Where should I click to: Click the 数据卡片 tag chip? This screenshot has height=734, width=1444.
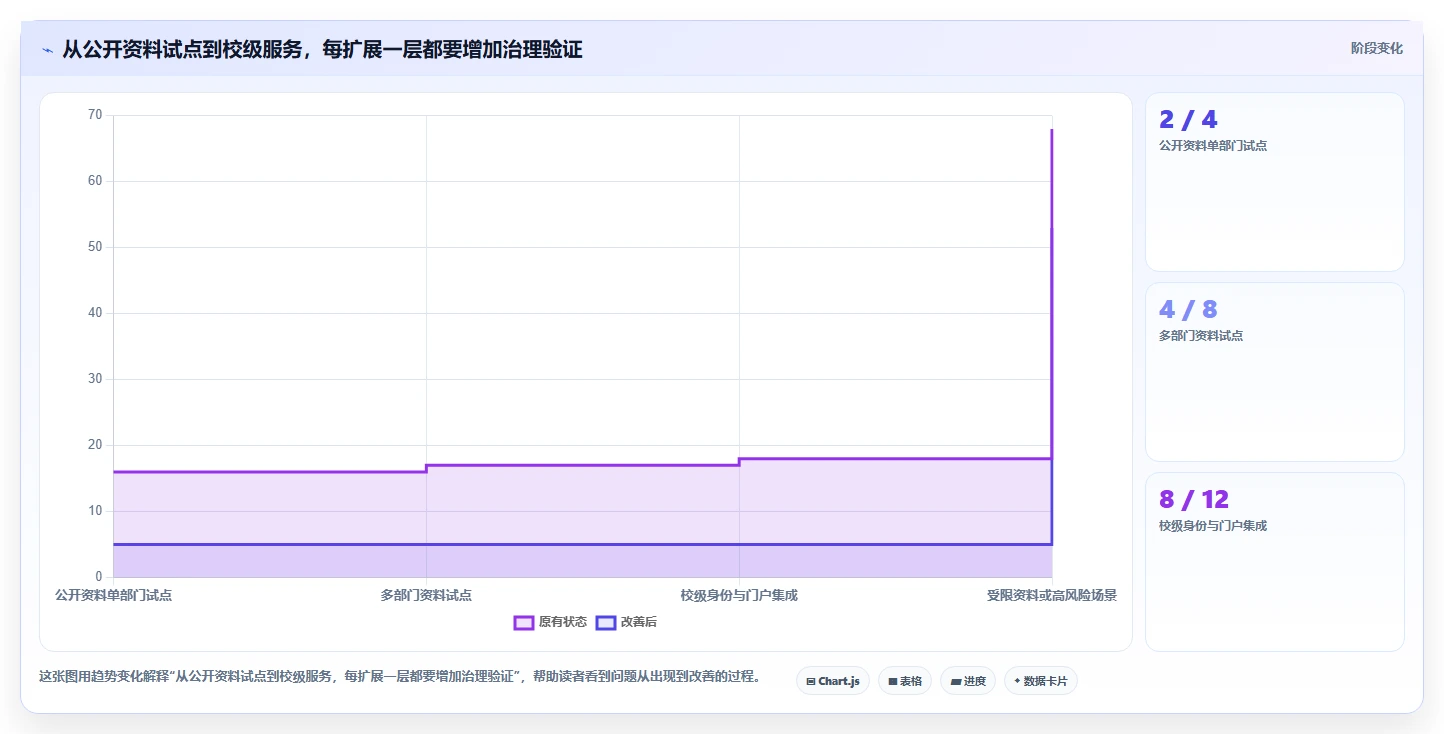pyautogui.click(x=1041, y=681)
